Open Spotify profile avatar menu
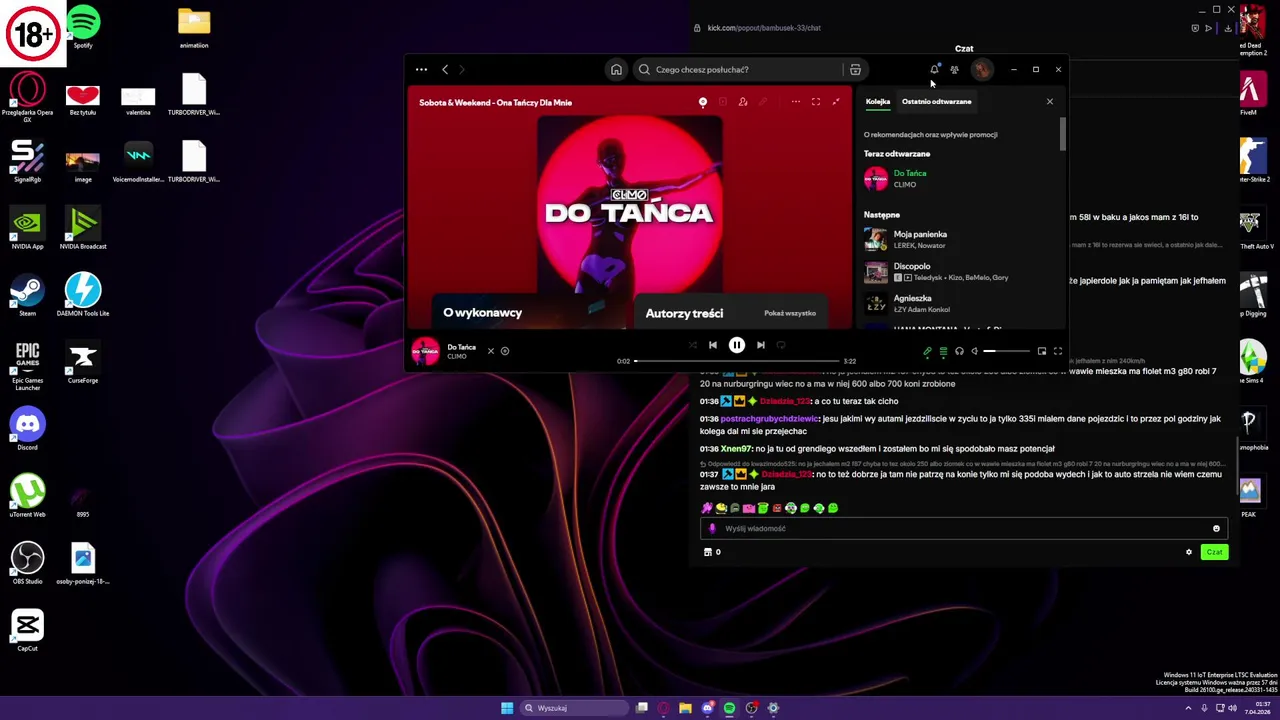Viewport: 1280px width, 720px height. [982, 70]
